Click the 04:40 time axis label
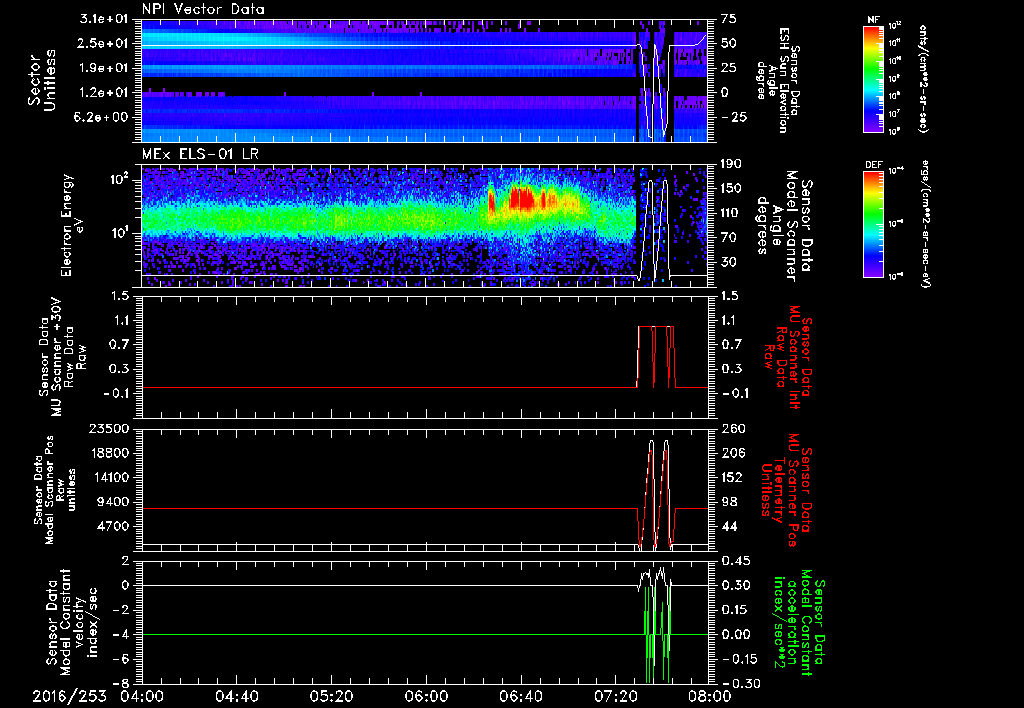The height and width of the screenshot is (708, 1024). click(238, 696)
